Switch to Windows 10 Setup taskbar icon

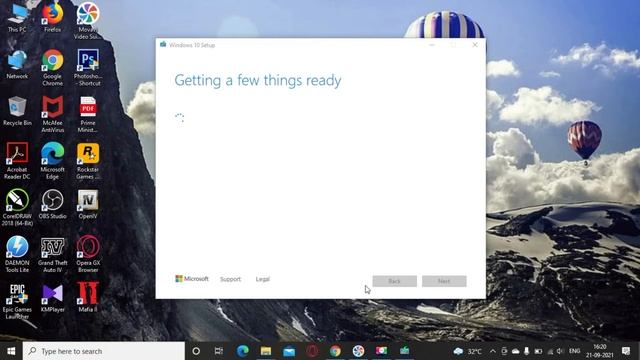(404, 351)
